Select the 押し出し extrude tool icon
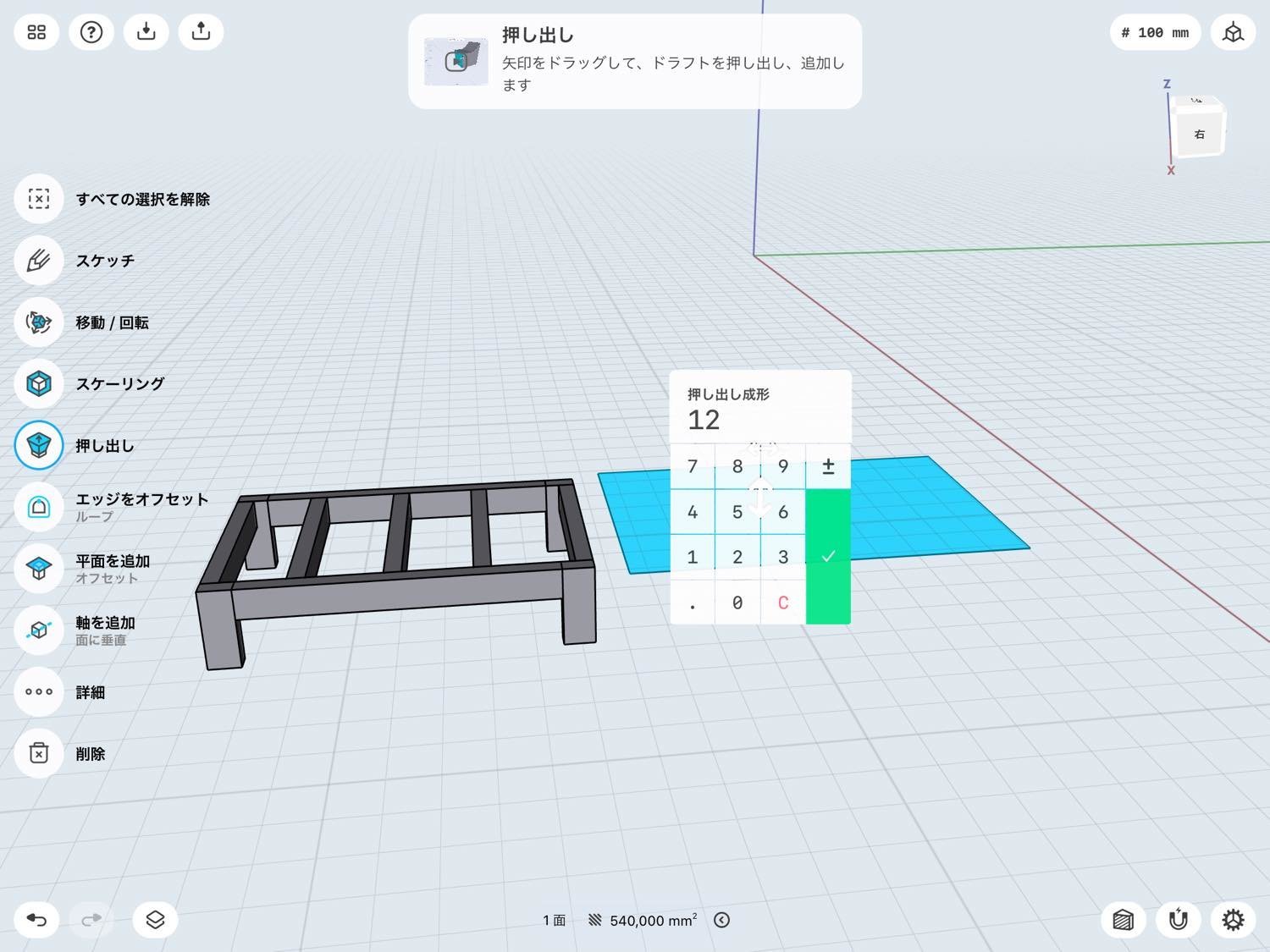 39,445
